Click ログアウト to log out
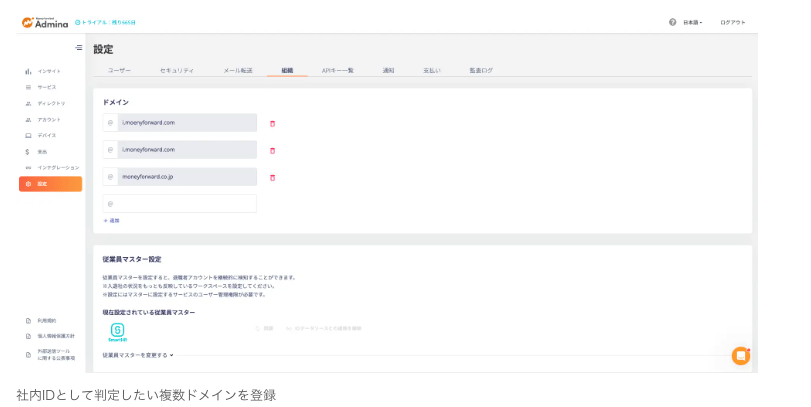The image size is (811, 407). [733, 23]
